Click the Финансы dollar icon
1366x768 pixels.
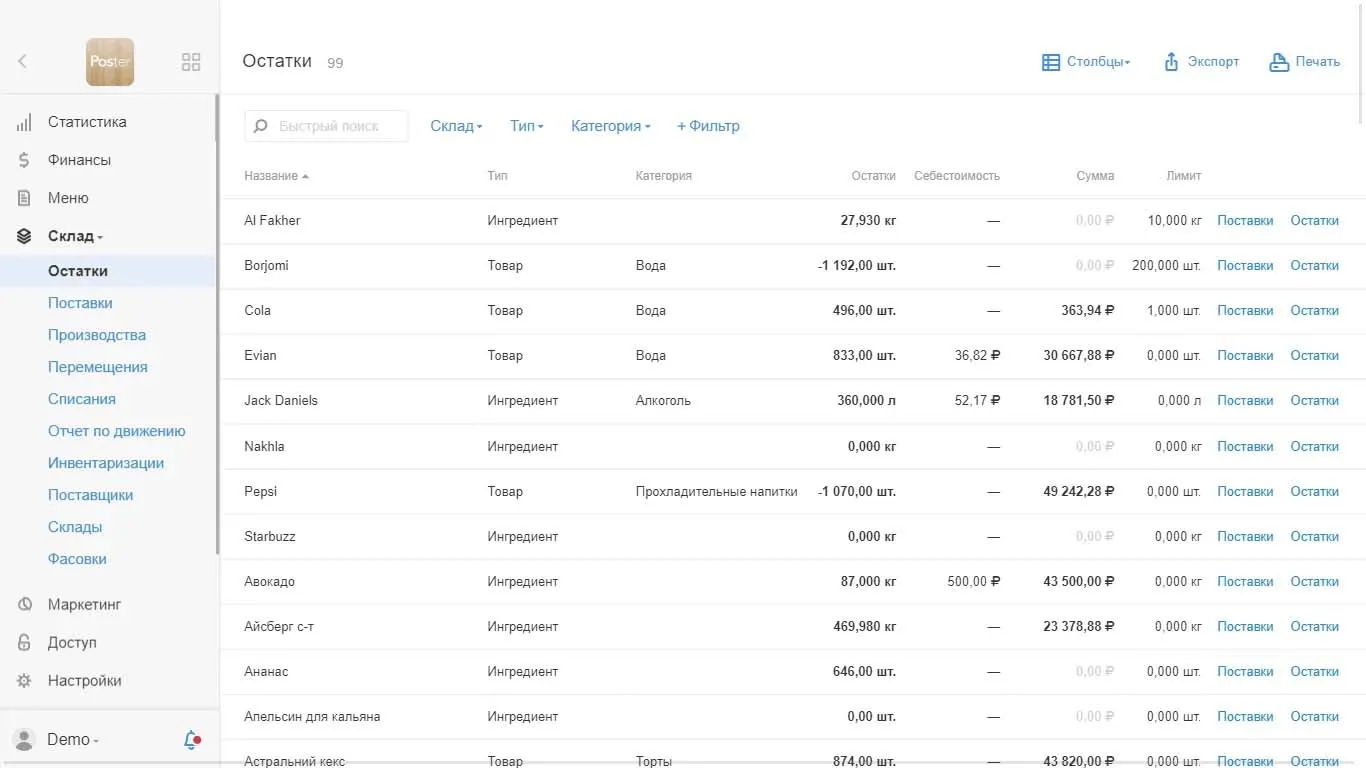click(24, 160)
